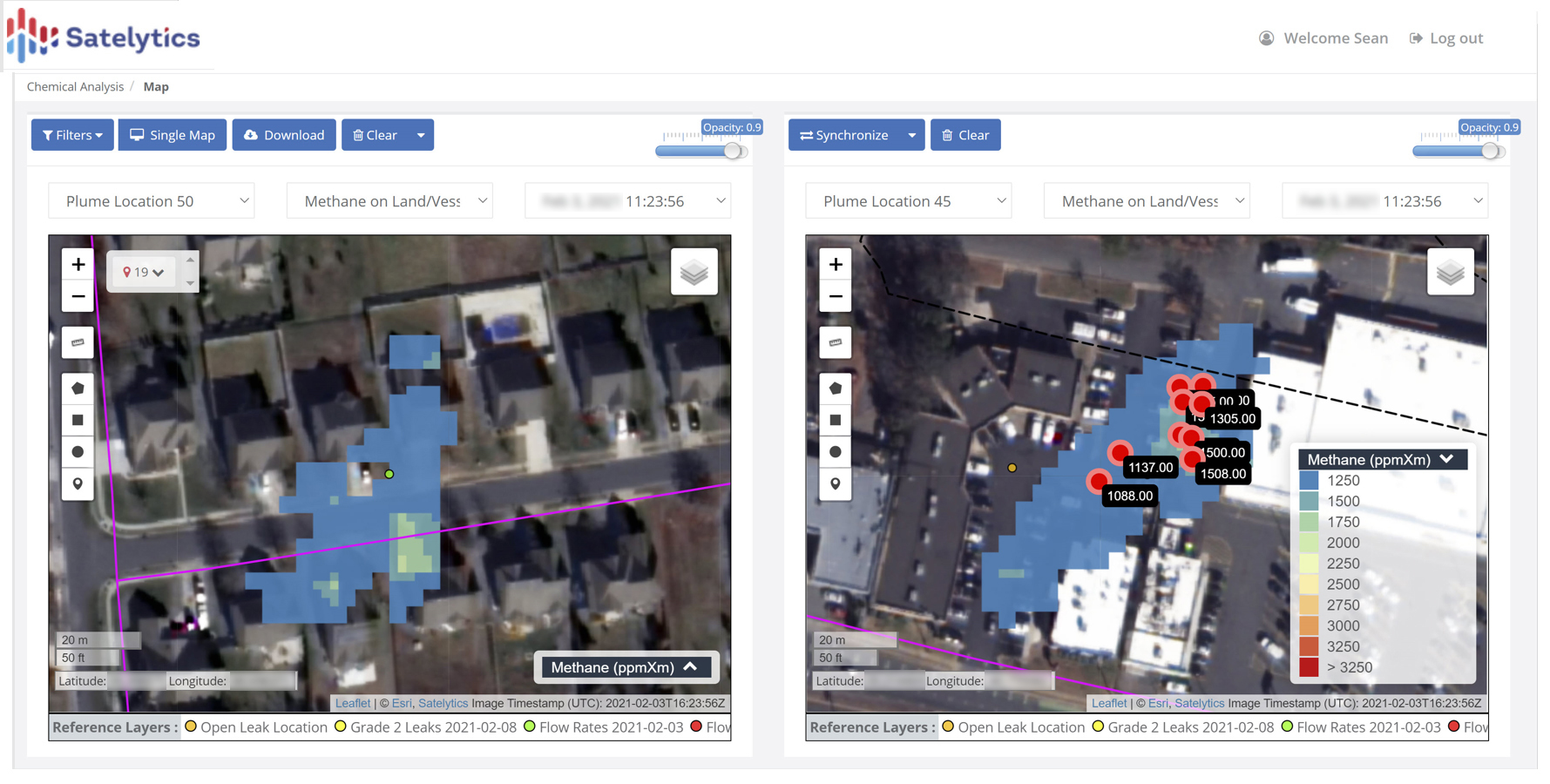
Task: Click Grade 2 Leaks 2021-02-08 in right reference layers
Action: 1182,727
